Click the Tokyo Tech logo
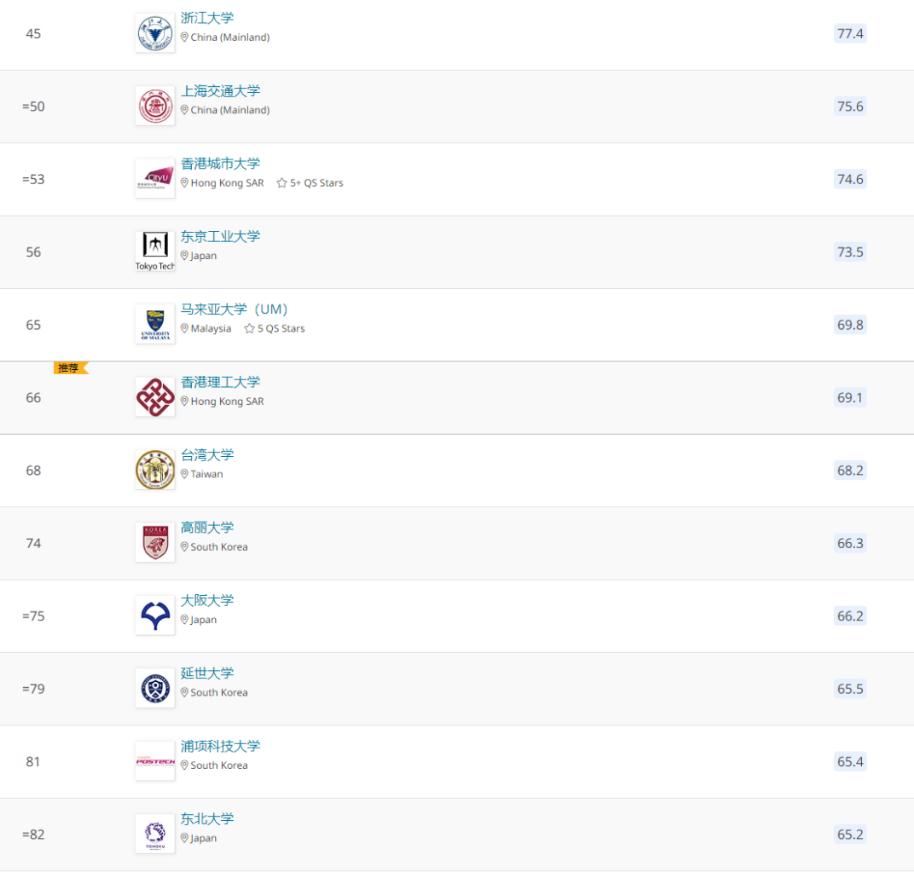914x873 pixels. tap(155, 252)
